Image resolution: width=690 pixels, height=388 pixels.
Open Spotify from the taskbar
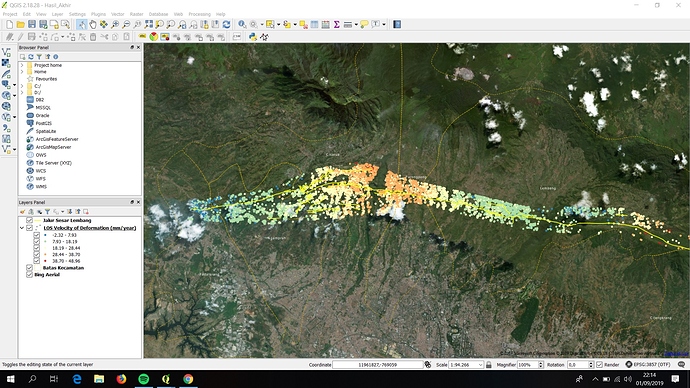point(143,379)
